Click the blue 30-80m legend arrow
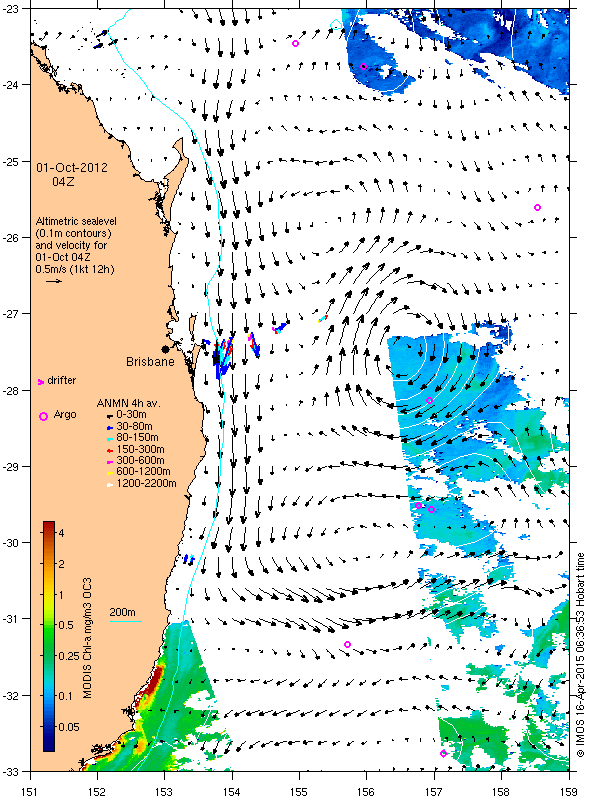The height and width of the screenshot is (800, 590). tap(109, 428)
